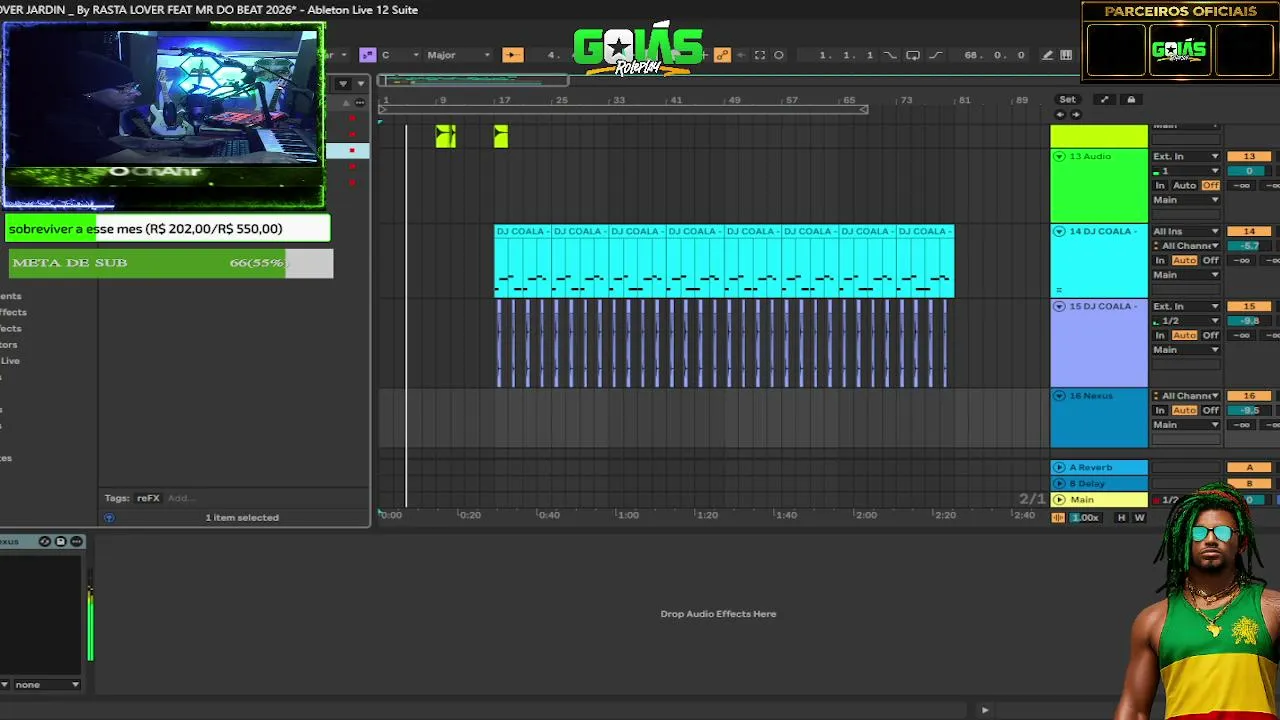Unfold the B Delay return track
1280x720 pixels.
coord(1059,483)
